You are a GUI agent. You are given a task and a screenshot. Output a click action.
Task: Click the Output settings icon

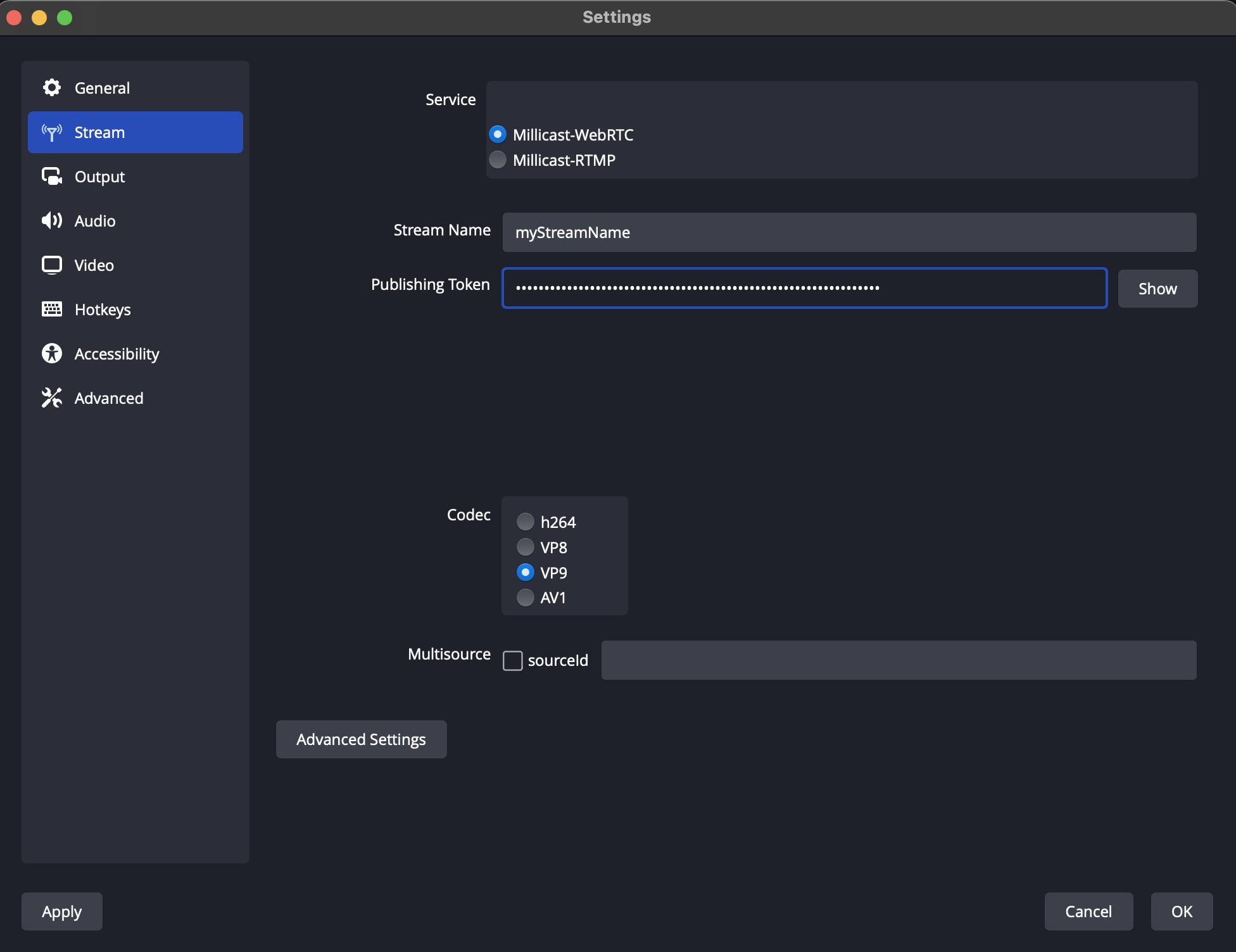coord(52,177)
